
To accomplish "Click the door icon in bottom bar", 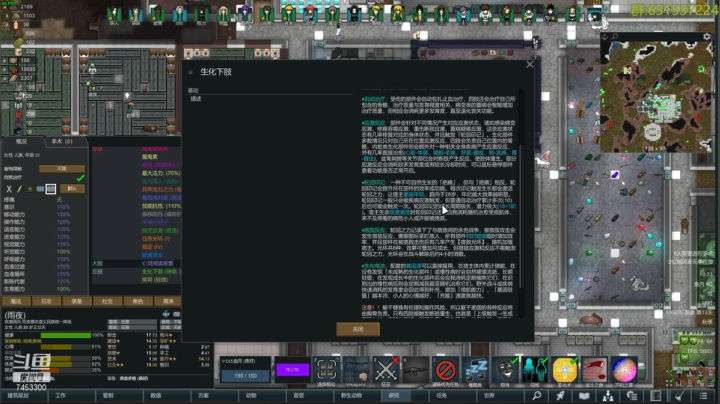I will tap(656, 396).
